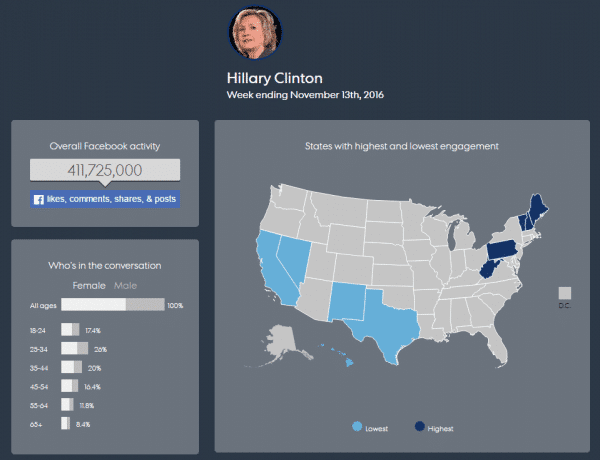Click the 411,725,000 activity count box
This screenshot has width=600, height=460.
[x=105, y=170]
